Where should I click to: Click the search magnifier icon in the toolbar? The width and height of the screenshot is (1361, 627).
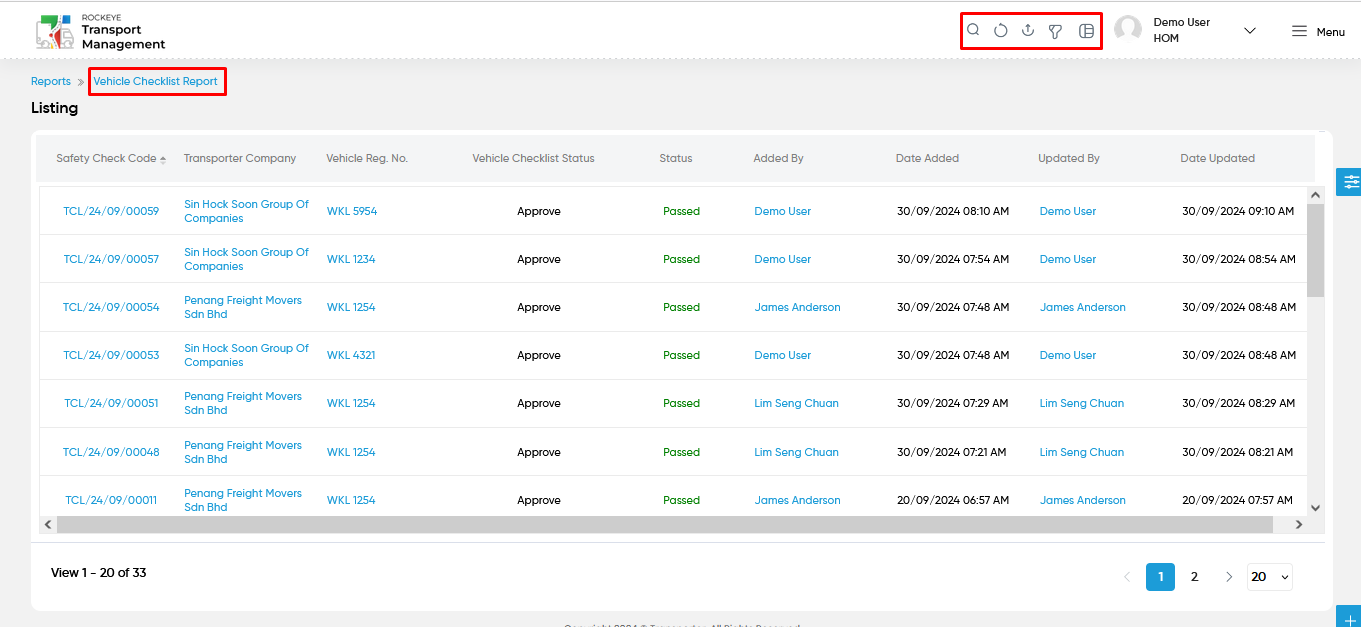point(973,30)
